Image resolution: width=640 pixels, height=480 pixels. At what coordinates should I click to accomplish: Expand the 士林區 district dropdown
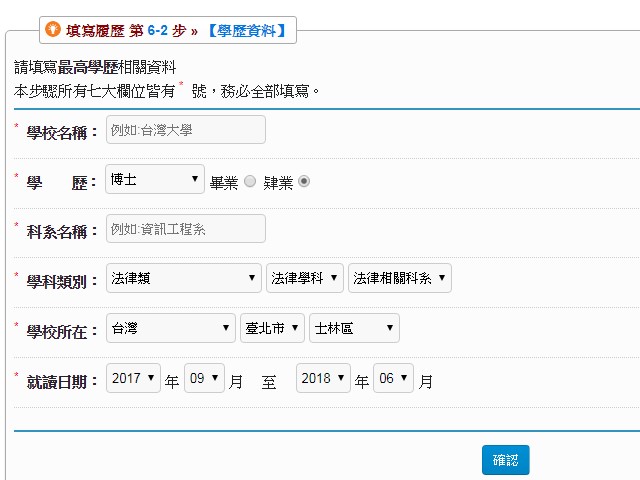pyautogui.click(x=354, y=328)
